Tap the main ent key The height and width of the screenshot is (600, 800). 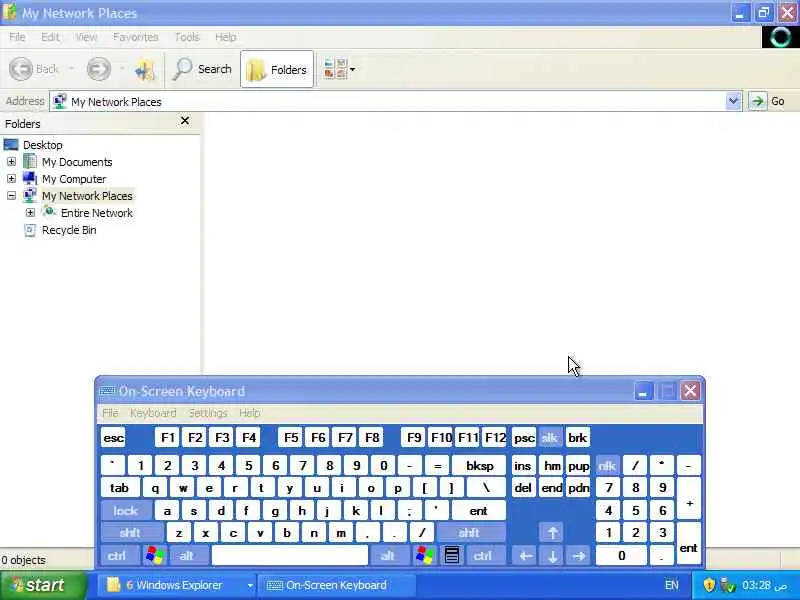click(x=479, y=511)
